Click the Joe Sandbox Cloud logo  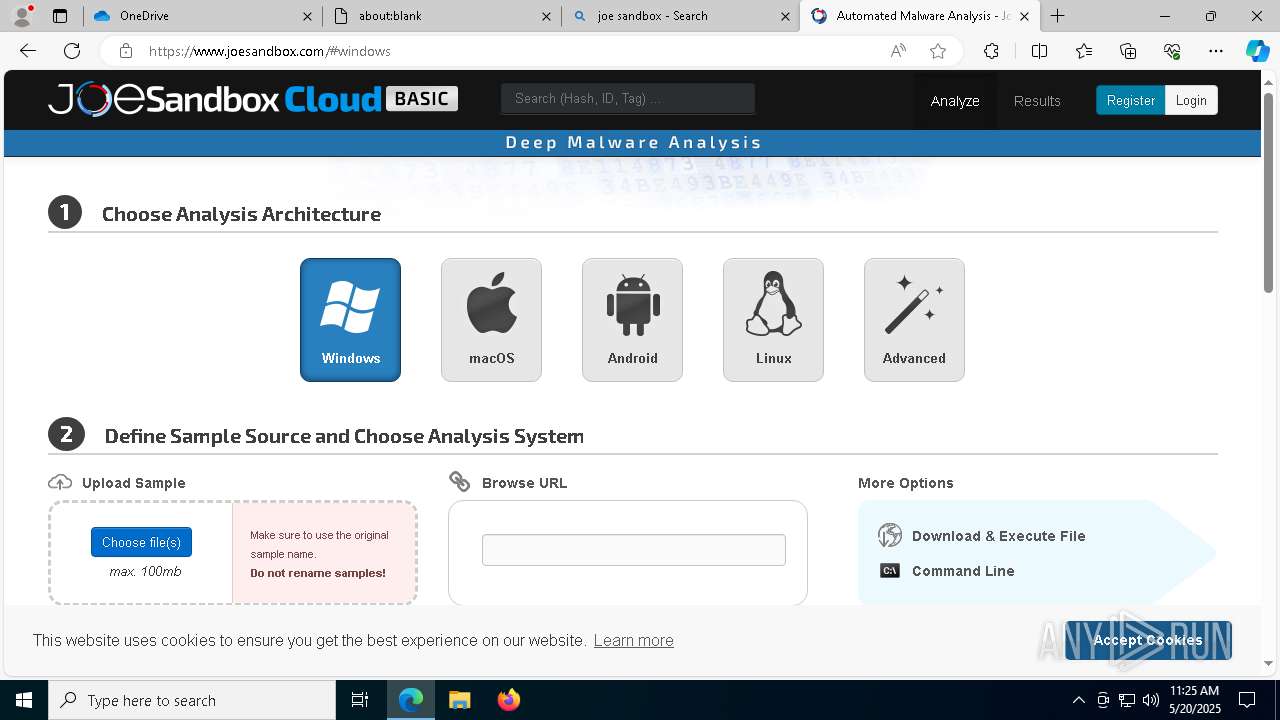[x=253, y=99]
